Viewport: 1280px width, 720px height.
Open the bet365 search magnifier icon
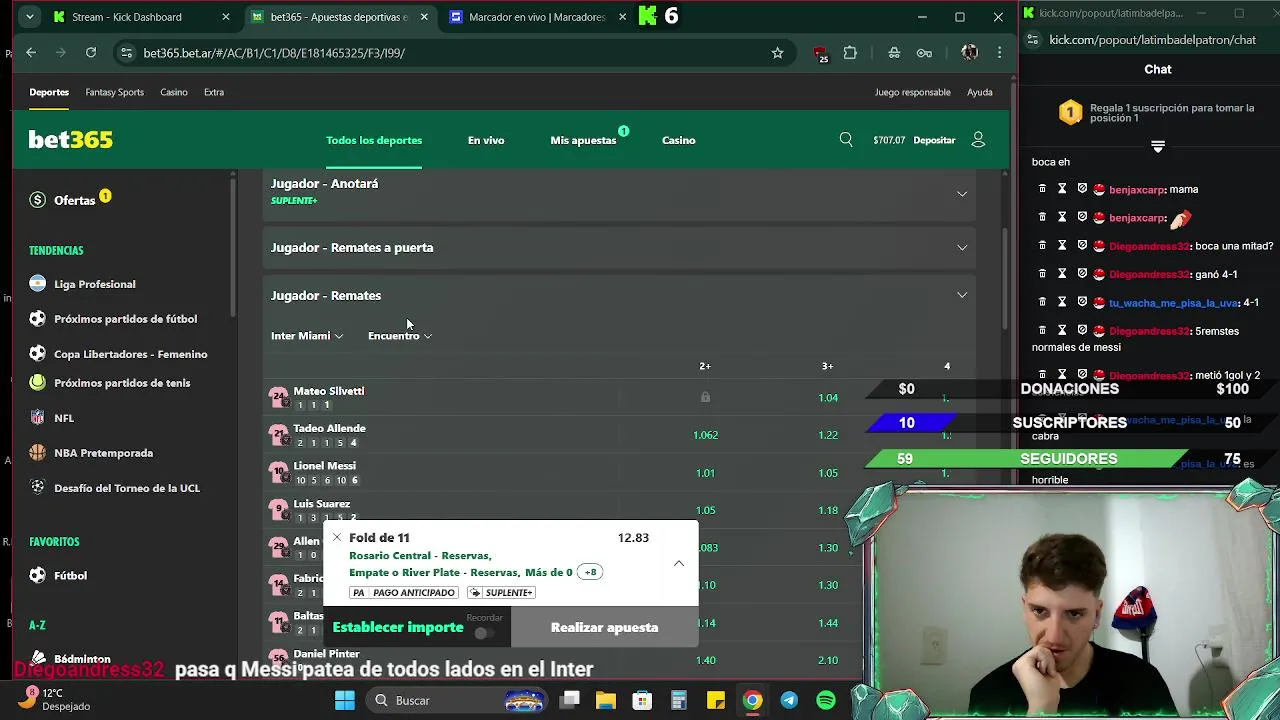point(846,140)
